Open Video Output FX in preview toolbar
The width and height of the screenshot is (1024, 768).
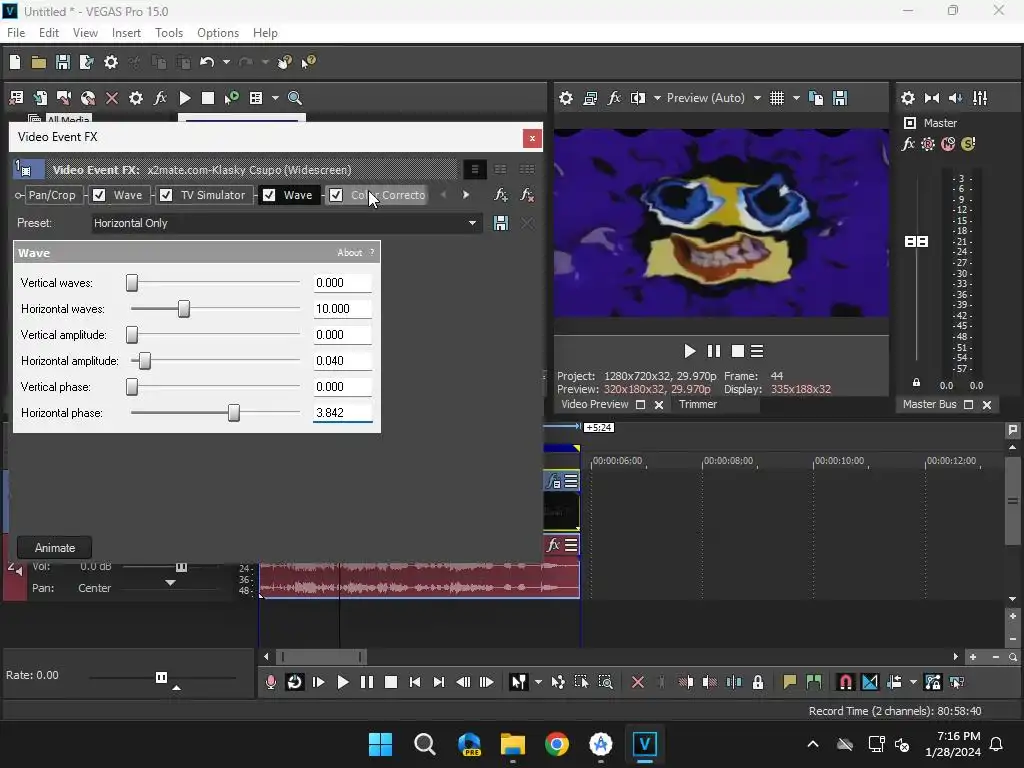point(614,98)
